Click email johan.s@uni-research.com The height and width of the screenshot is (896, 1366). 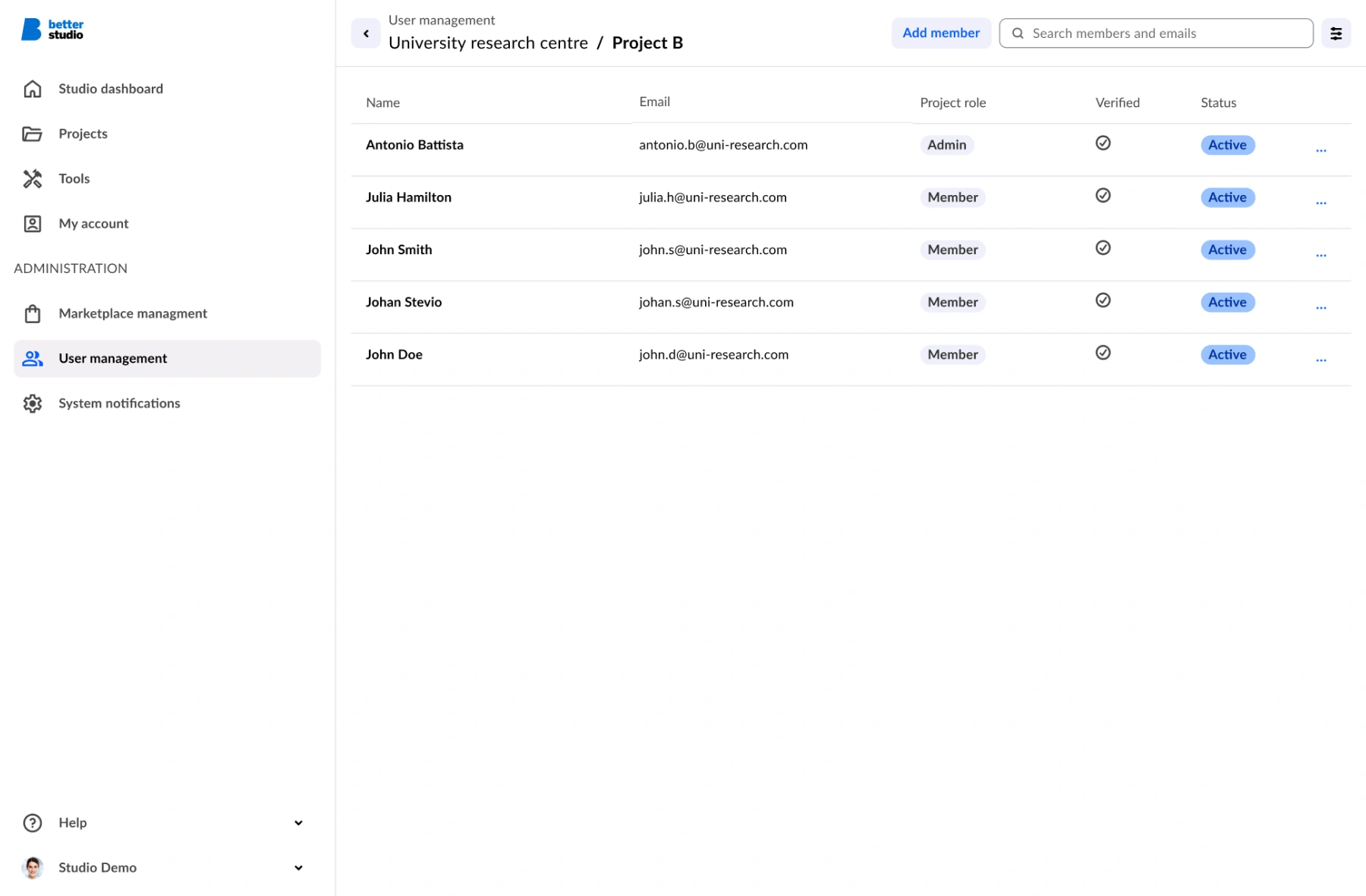click(716, 302)
